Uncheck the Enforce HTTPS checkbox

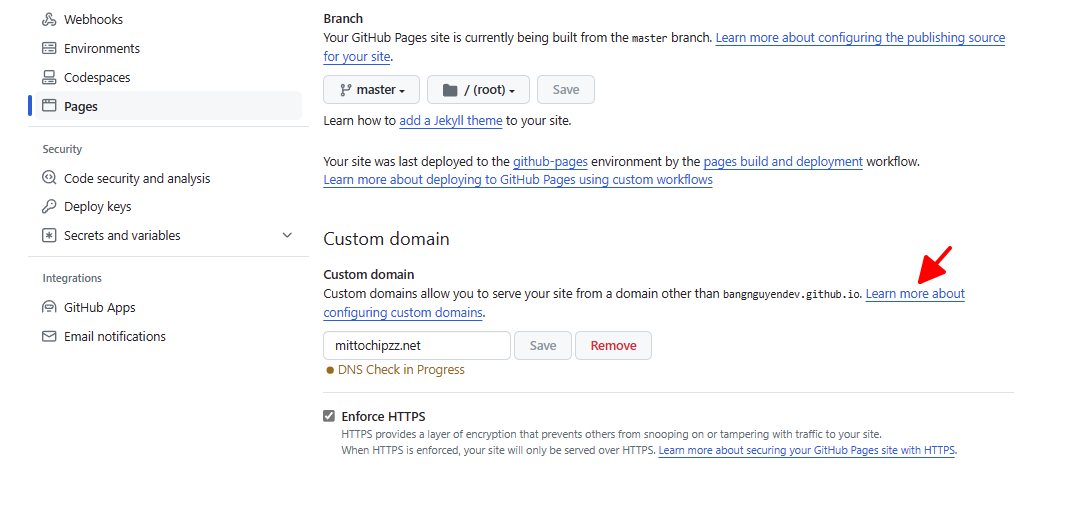329,417
